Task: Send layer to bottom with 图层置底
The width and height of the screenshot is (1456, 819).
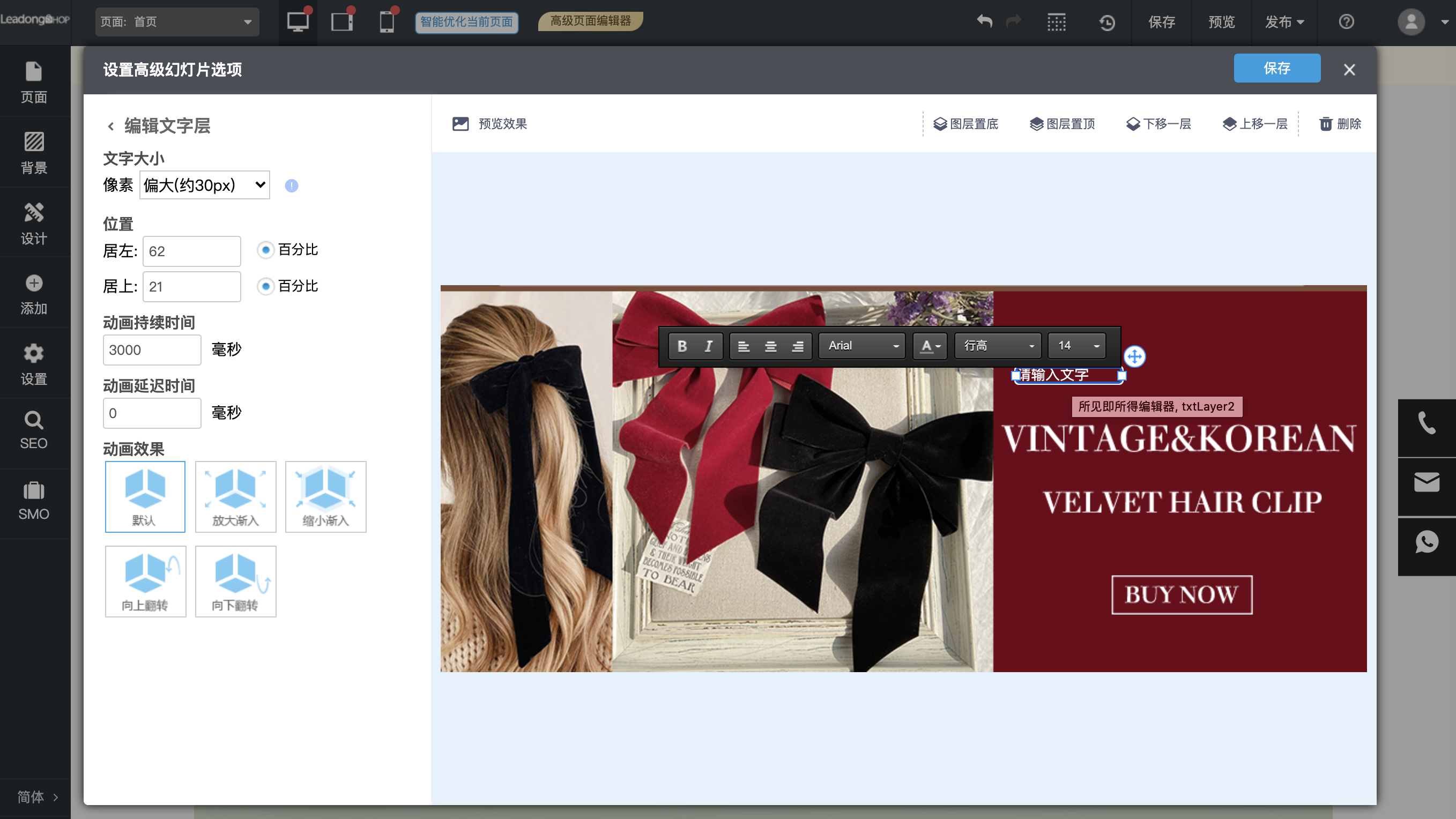Action: click(x=965, y=124)
